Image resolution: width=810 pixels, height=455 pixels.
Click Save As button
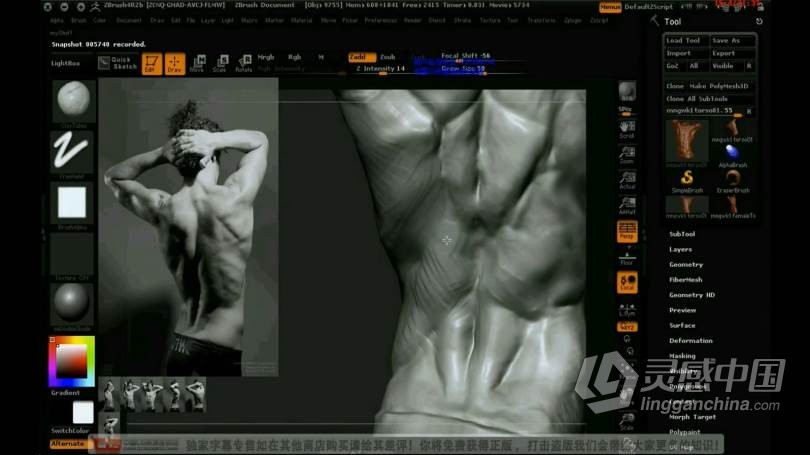(x=733, y=41)
